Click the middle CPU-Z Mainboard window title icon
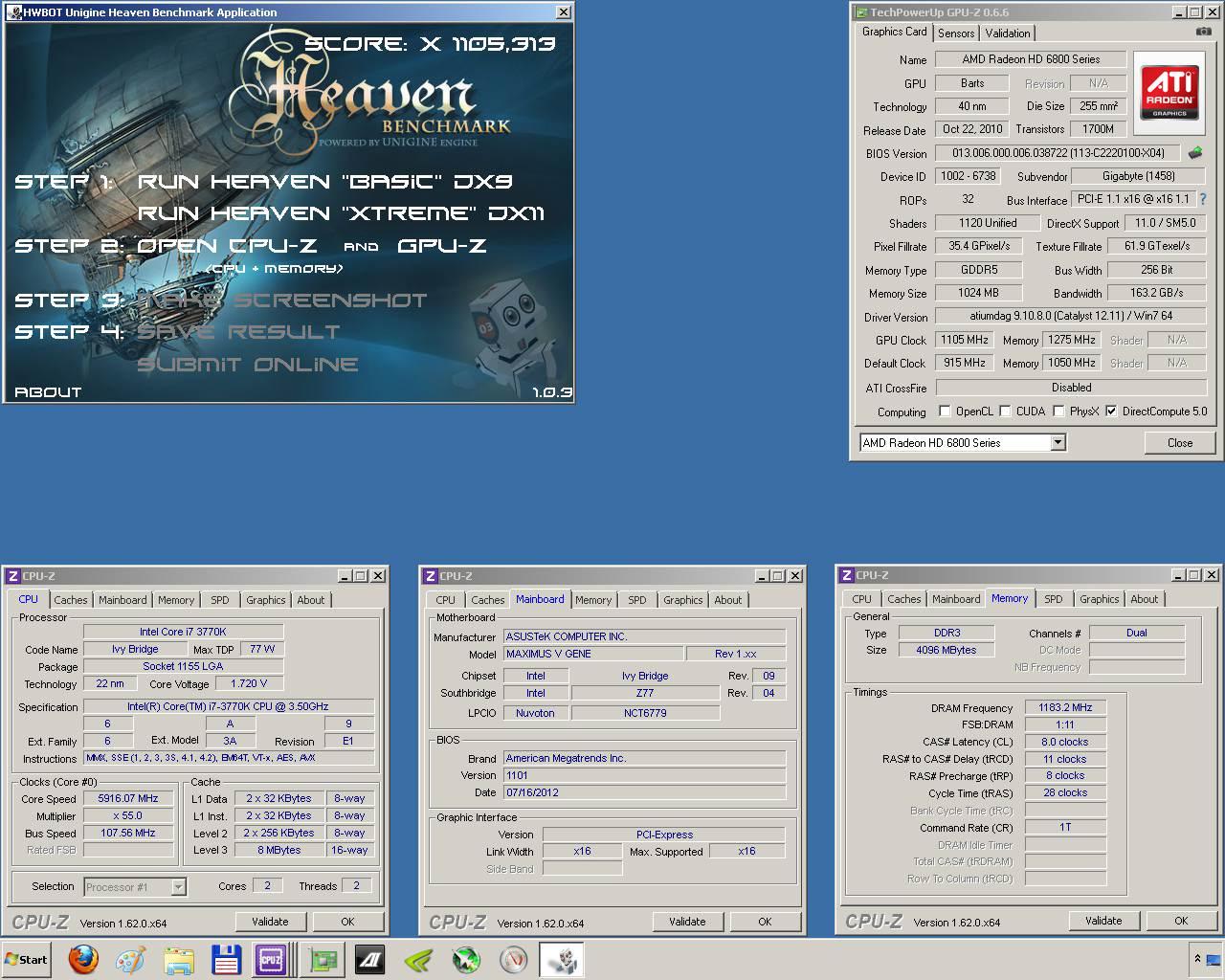The width and height of the screenshot is (1225, 980). [430, 576]
